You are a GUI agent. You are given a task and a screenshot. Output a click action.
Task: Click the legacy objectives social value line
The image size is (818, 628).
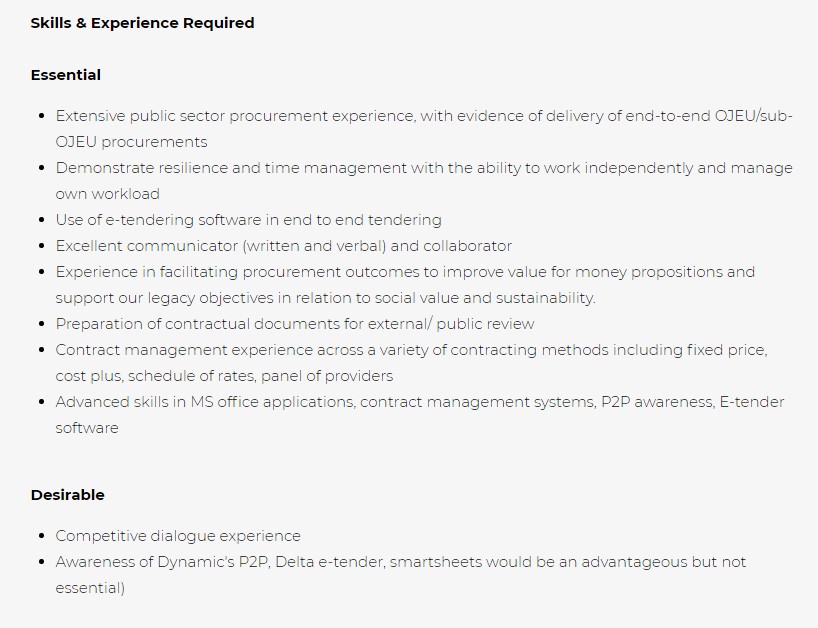(x=326, y=298)
